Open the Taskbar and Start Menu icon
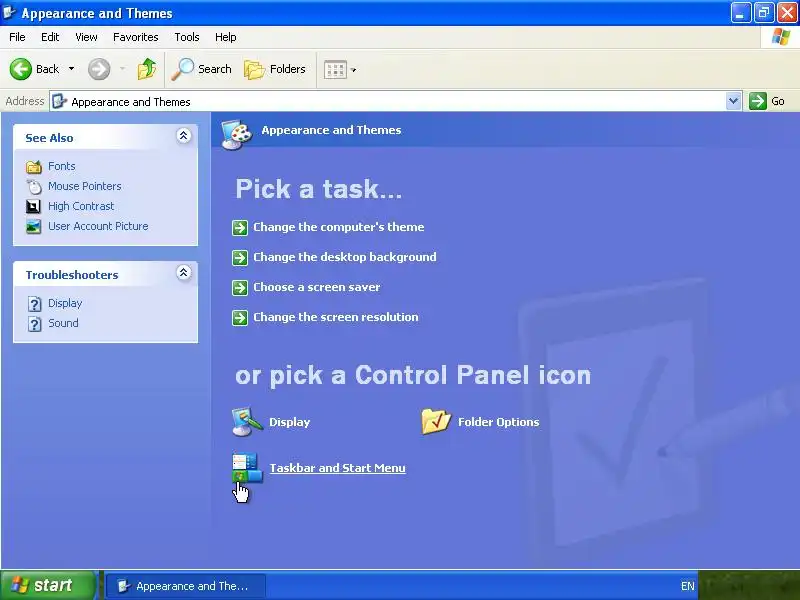The image size is (800, 600). [x=247, y=467]
